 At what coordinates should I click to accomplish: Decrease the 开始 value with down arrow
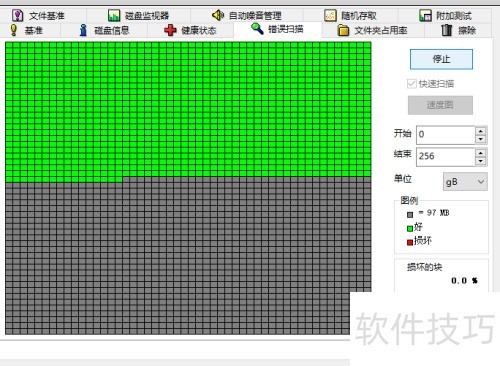pyautogui.click(x=480, y=139)
